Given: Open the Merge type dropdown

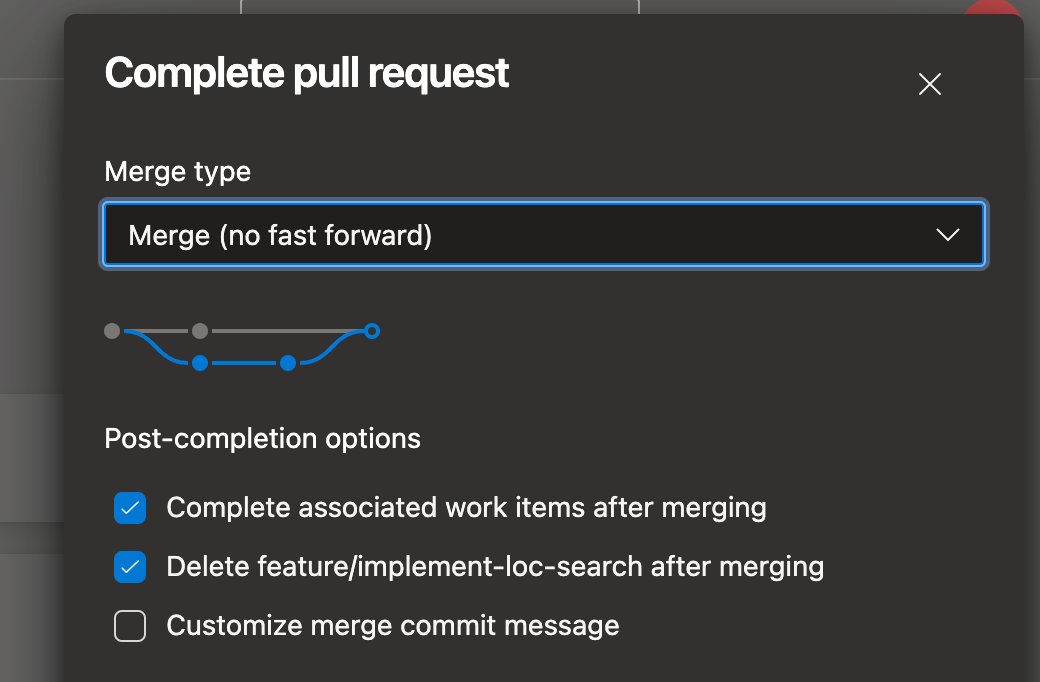Looking at the screenshot, I should pyautogui.click(x=543, y=235).
